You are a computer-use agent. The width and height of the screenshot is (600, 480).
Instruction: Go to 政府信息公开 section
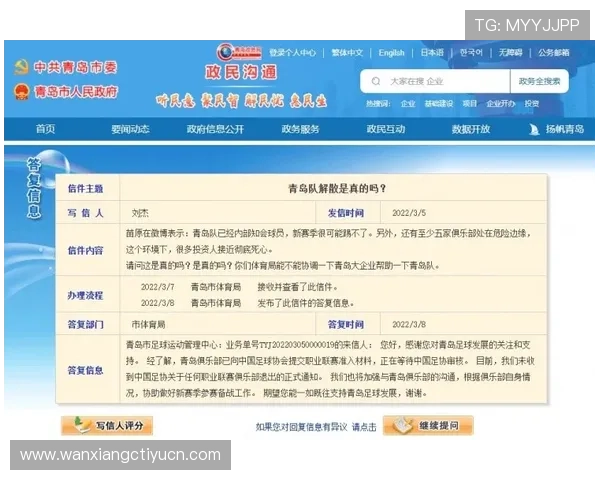click(x=215, y=129)
